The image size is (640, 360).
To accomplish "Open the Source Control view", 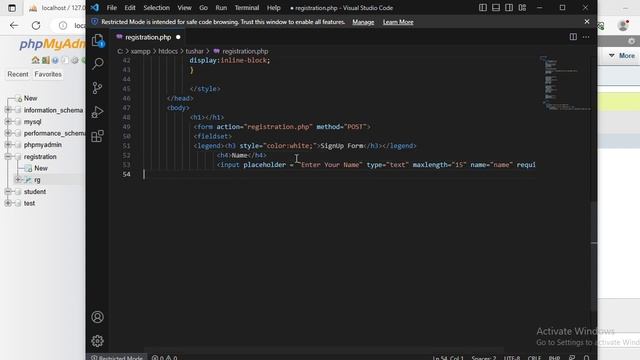I will point(98,88).
